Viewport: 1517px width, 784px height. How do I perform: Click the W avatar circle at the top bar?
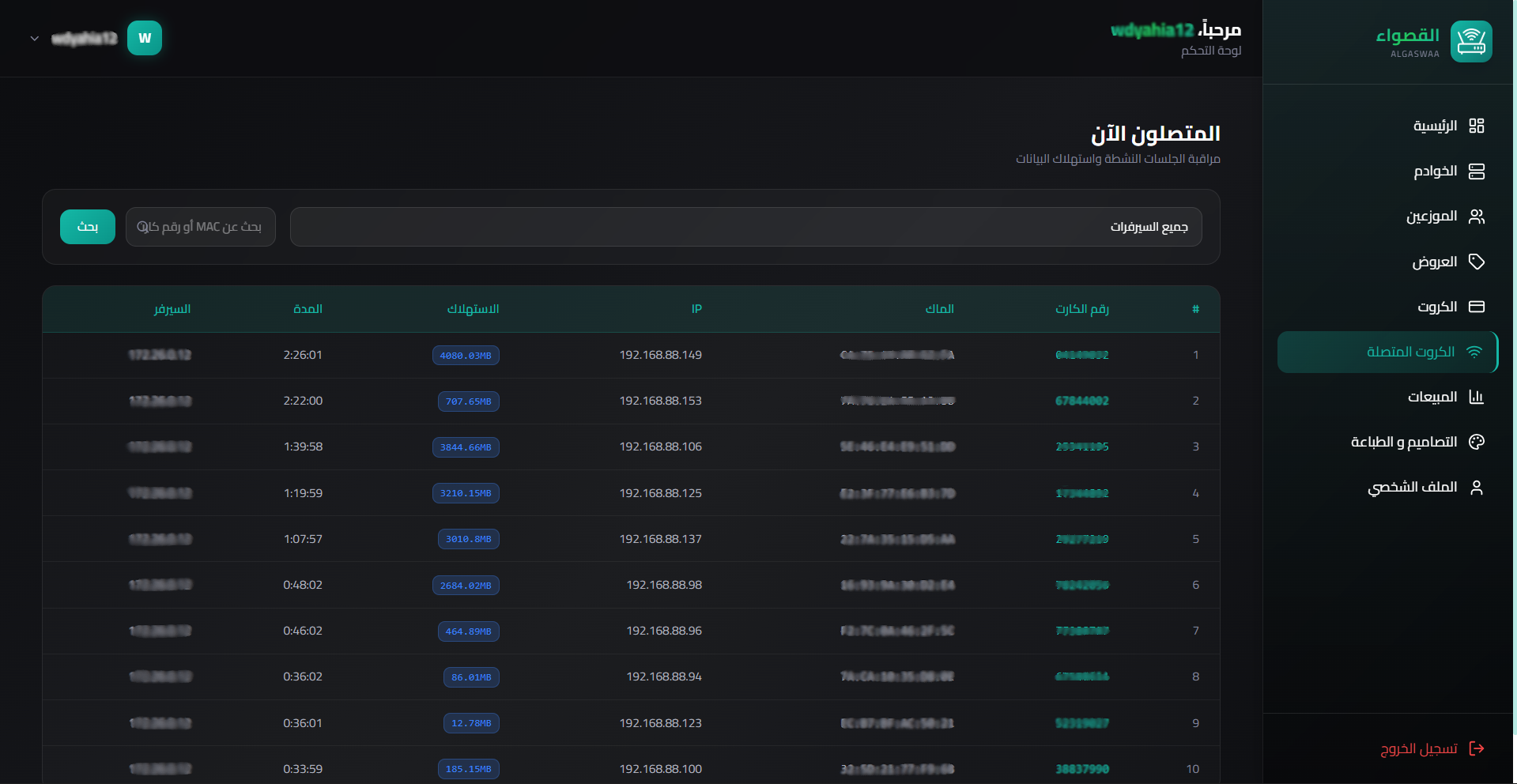tap(145, 37)
